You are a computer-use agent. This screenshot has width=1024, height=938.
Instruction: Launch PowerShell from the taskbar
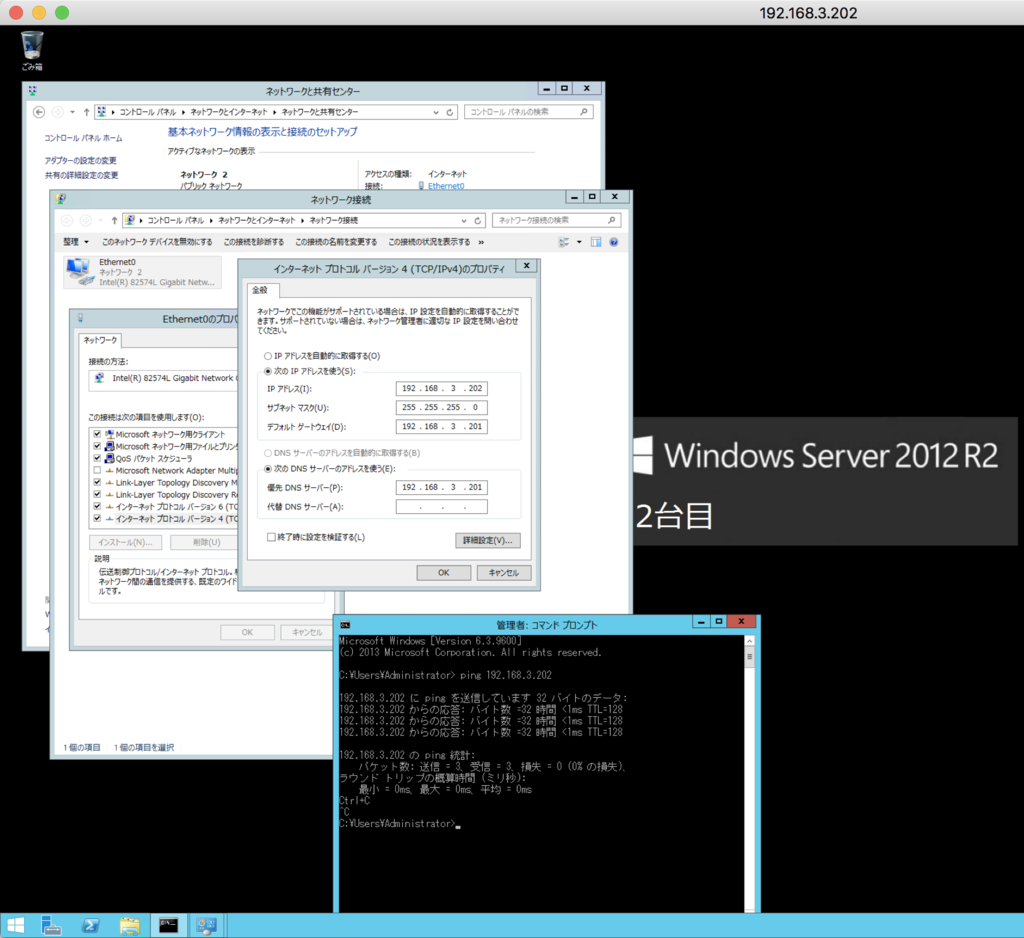coord(91,925)
